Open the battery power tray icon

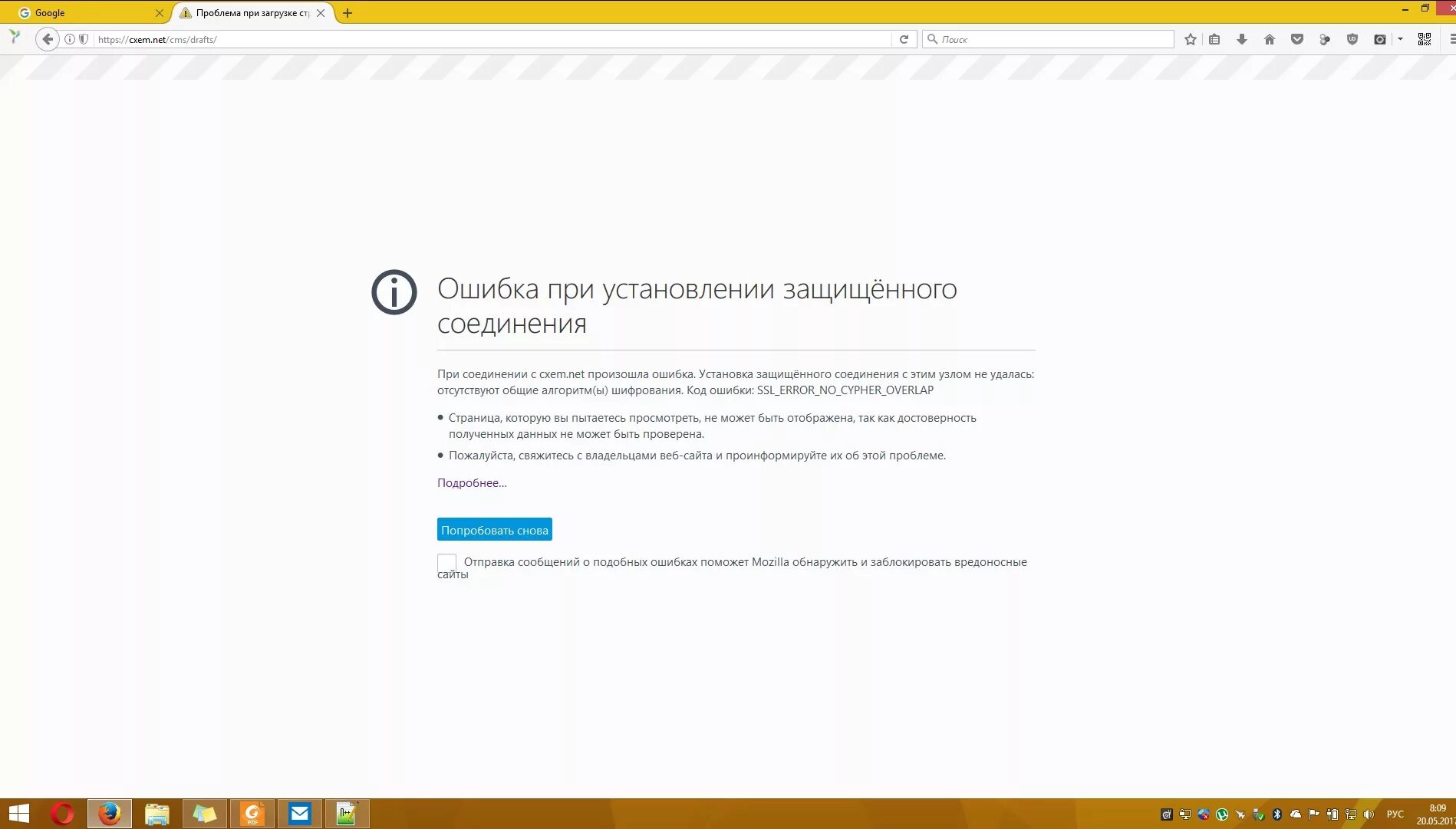[x=1332, y=814]
